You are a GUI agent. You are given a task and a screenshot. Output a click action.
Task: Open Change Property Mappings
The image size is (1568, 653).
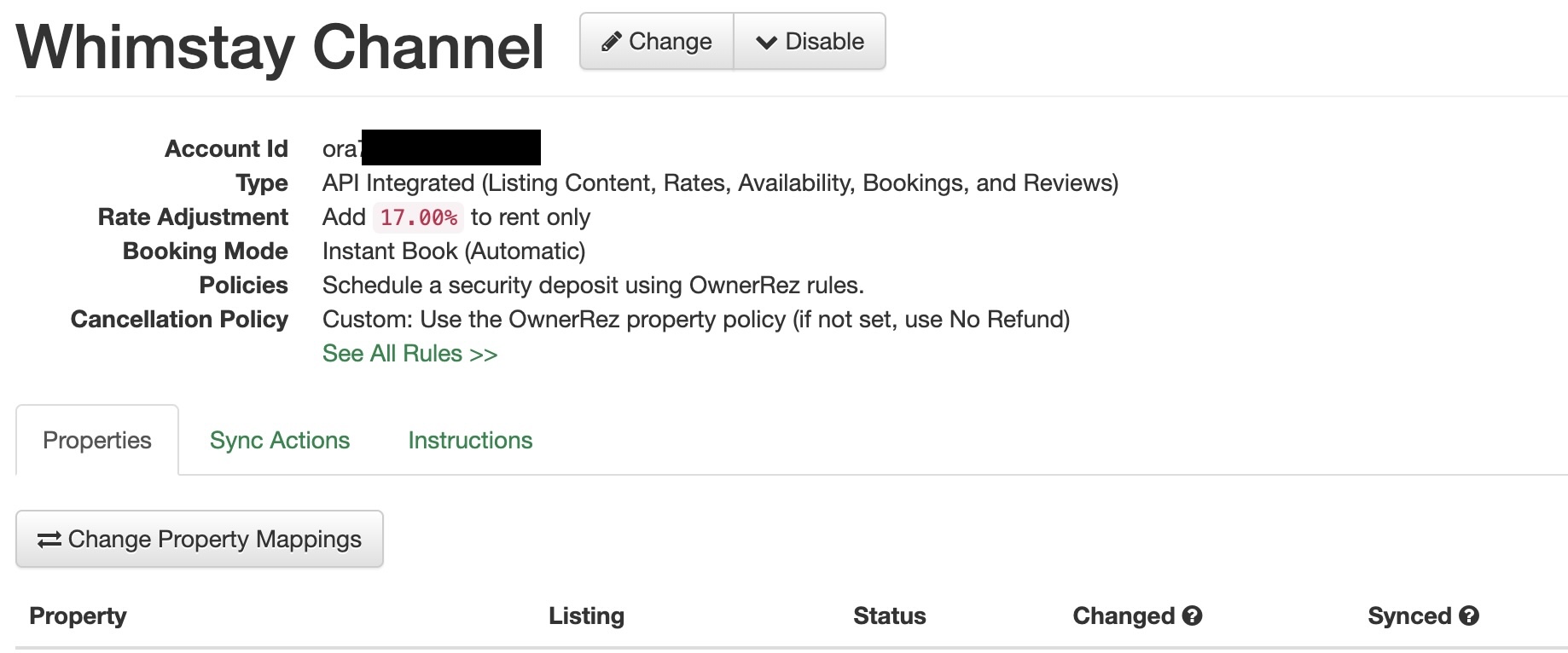[200, 539]
